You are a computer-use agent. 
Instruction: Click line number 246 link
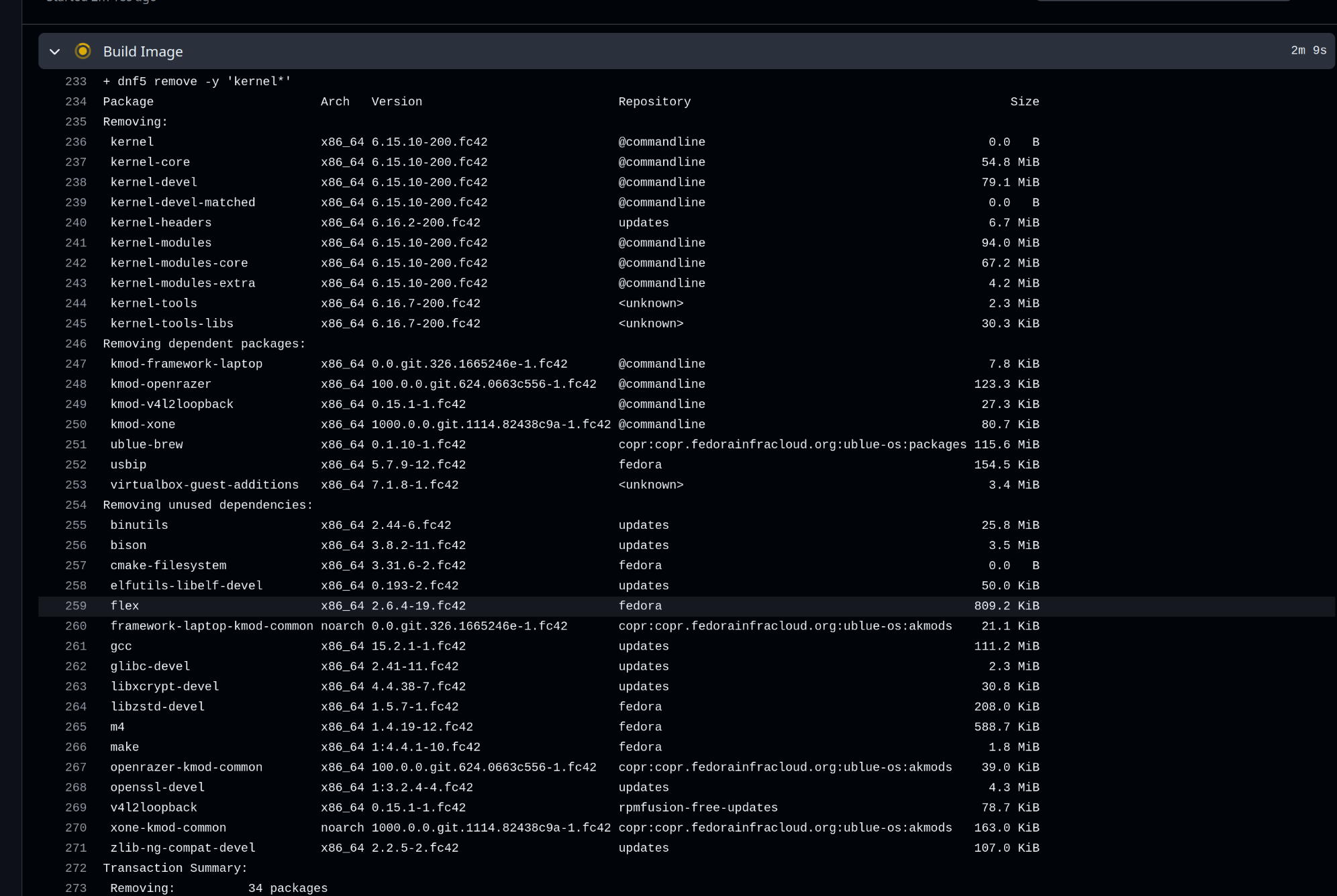pyautogui.click(x=76, y=344)
